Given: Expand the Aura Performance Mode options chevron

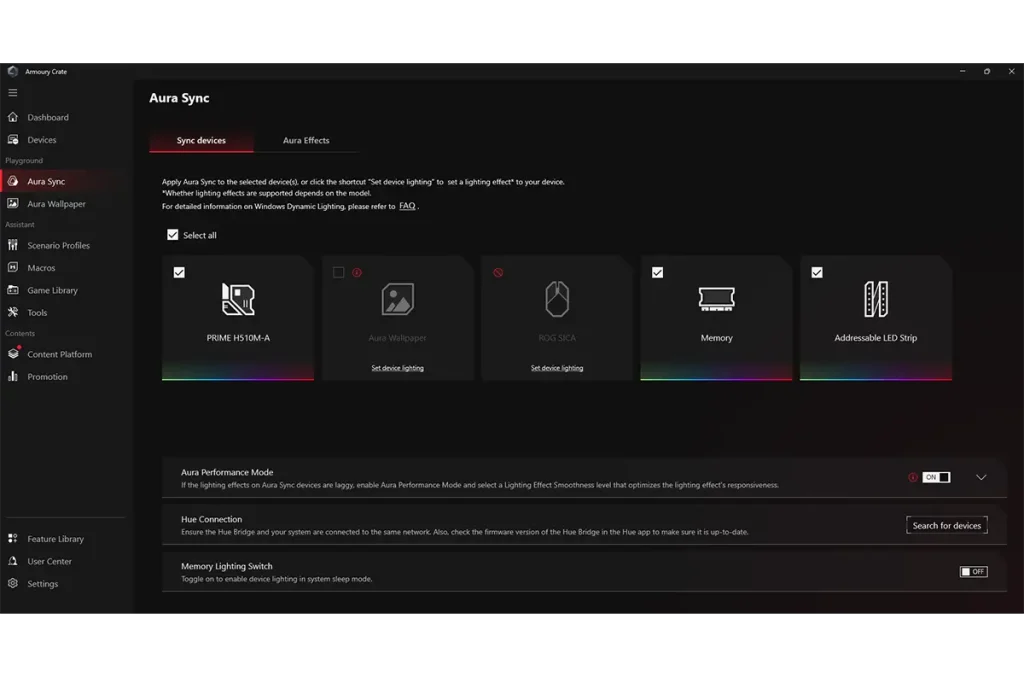Looking at the screenshot, I should pos(981,477).
